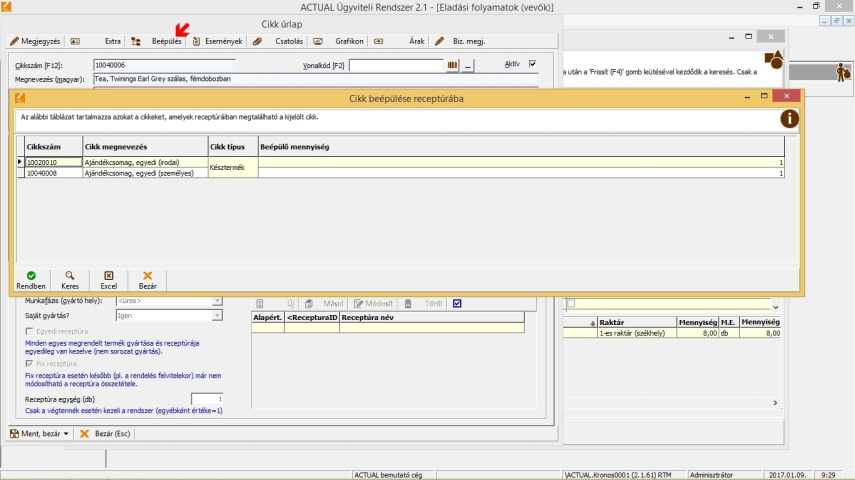Click the barcode icon beside Vonalkód field
The width and height of the screenshot is (855, 480).
452,65
